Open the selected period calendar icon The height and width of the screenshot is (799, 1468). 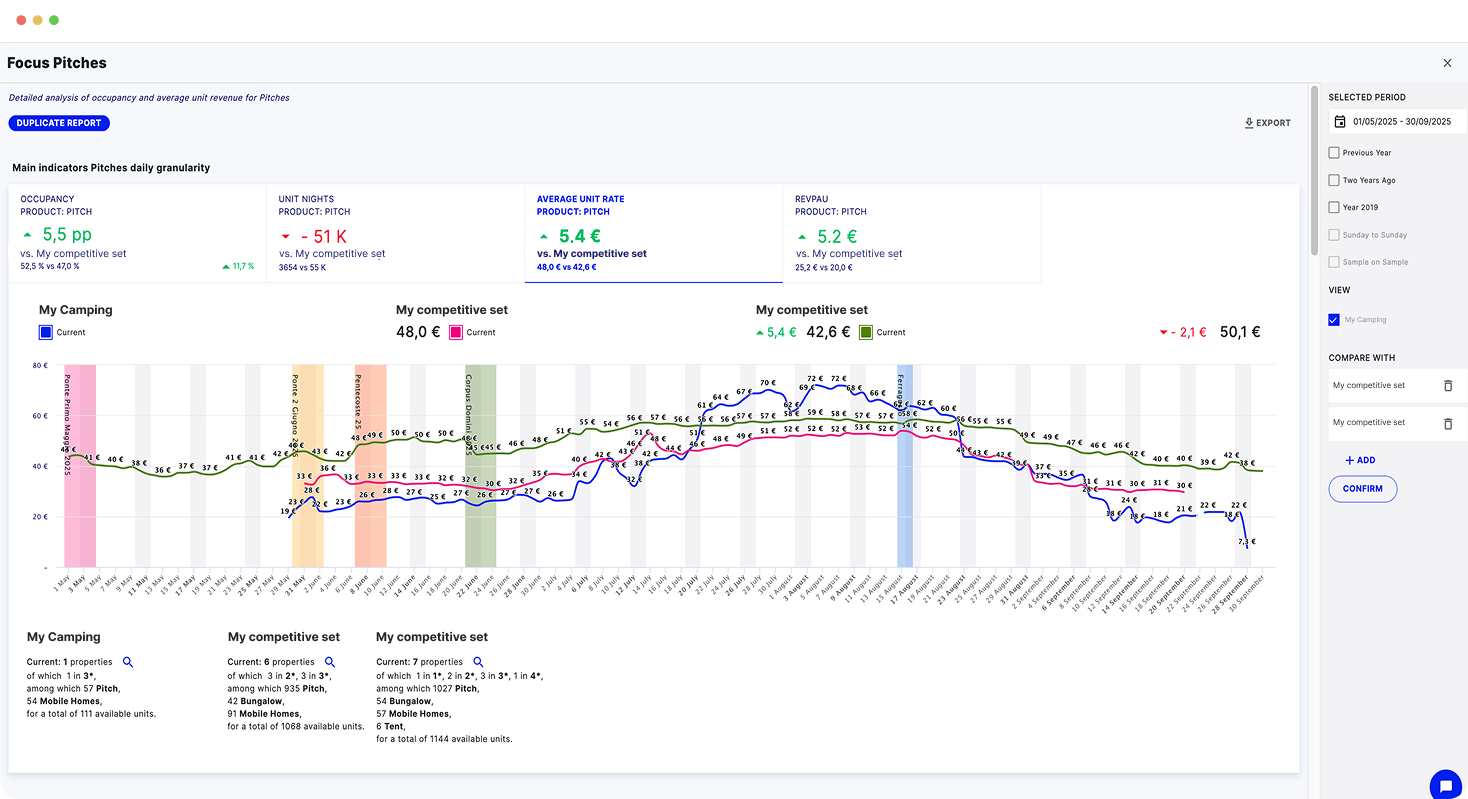(1339, 122)
